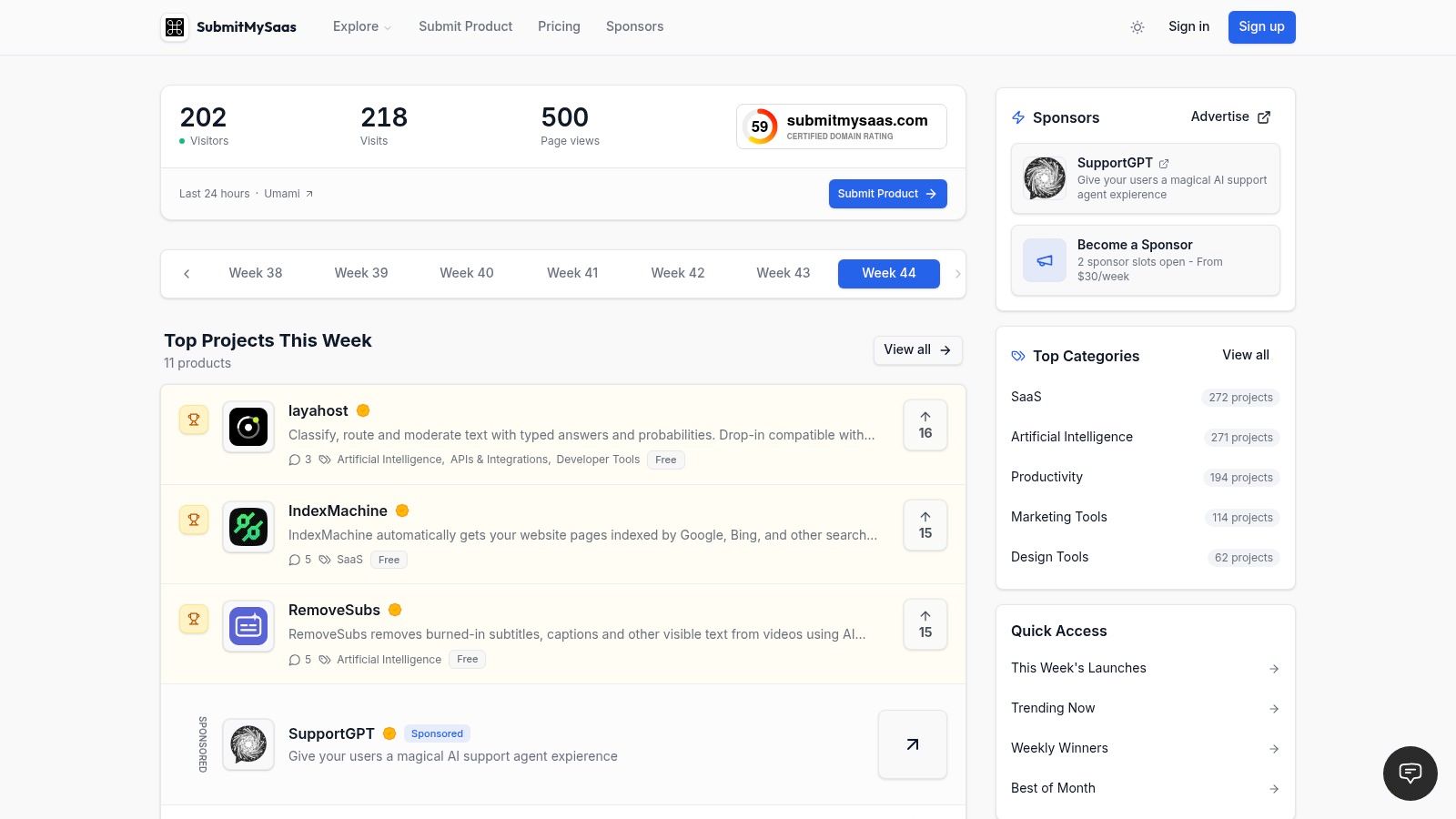Click the SubmitMySaas logo icon

175,27
